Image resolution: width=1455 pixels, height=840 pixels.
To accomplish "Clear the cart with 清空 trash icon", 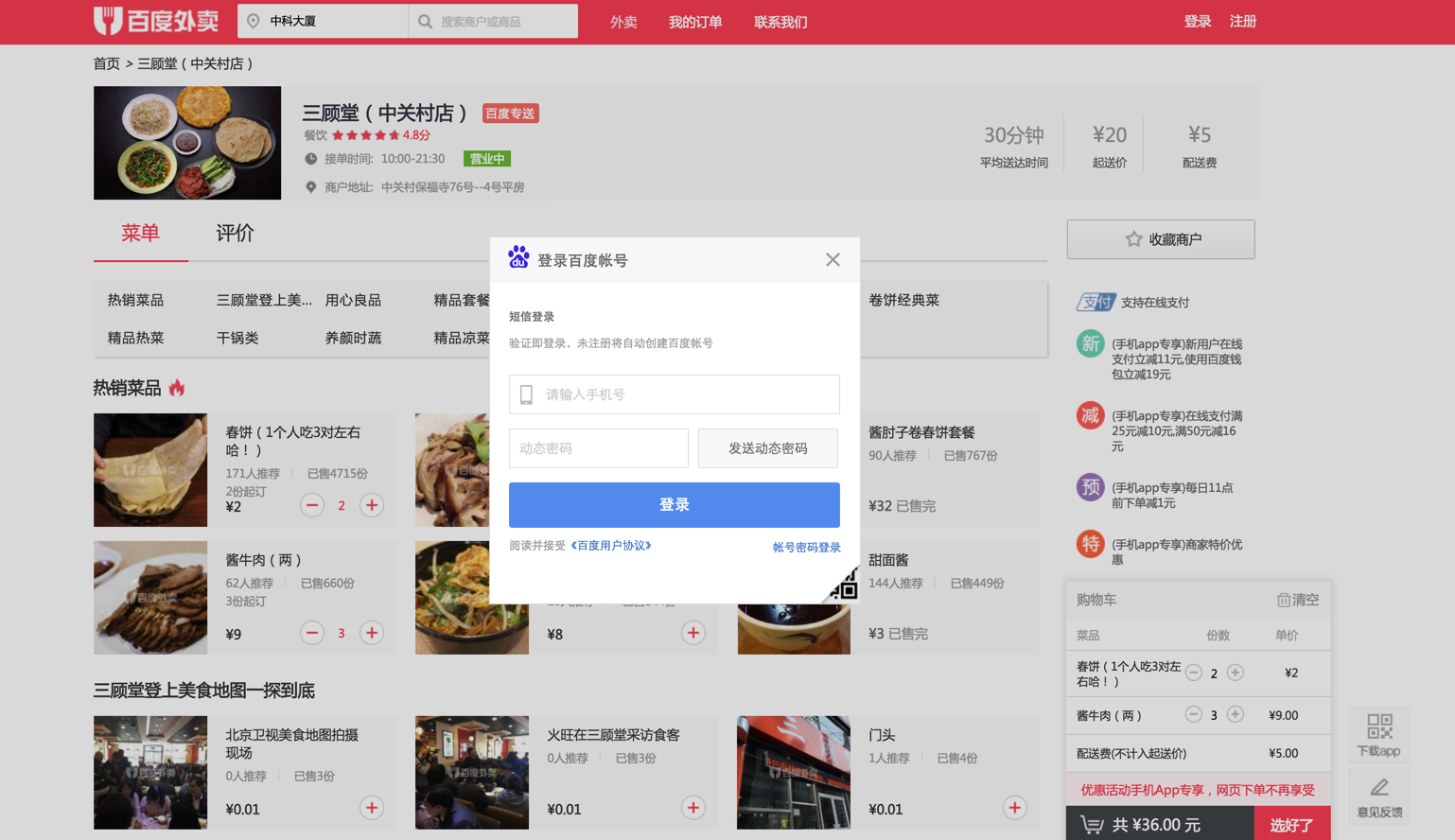I will click(1284, 600).
